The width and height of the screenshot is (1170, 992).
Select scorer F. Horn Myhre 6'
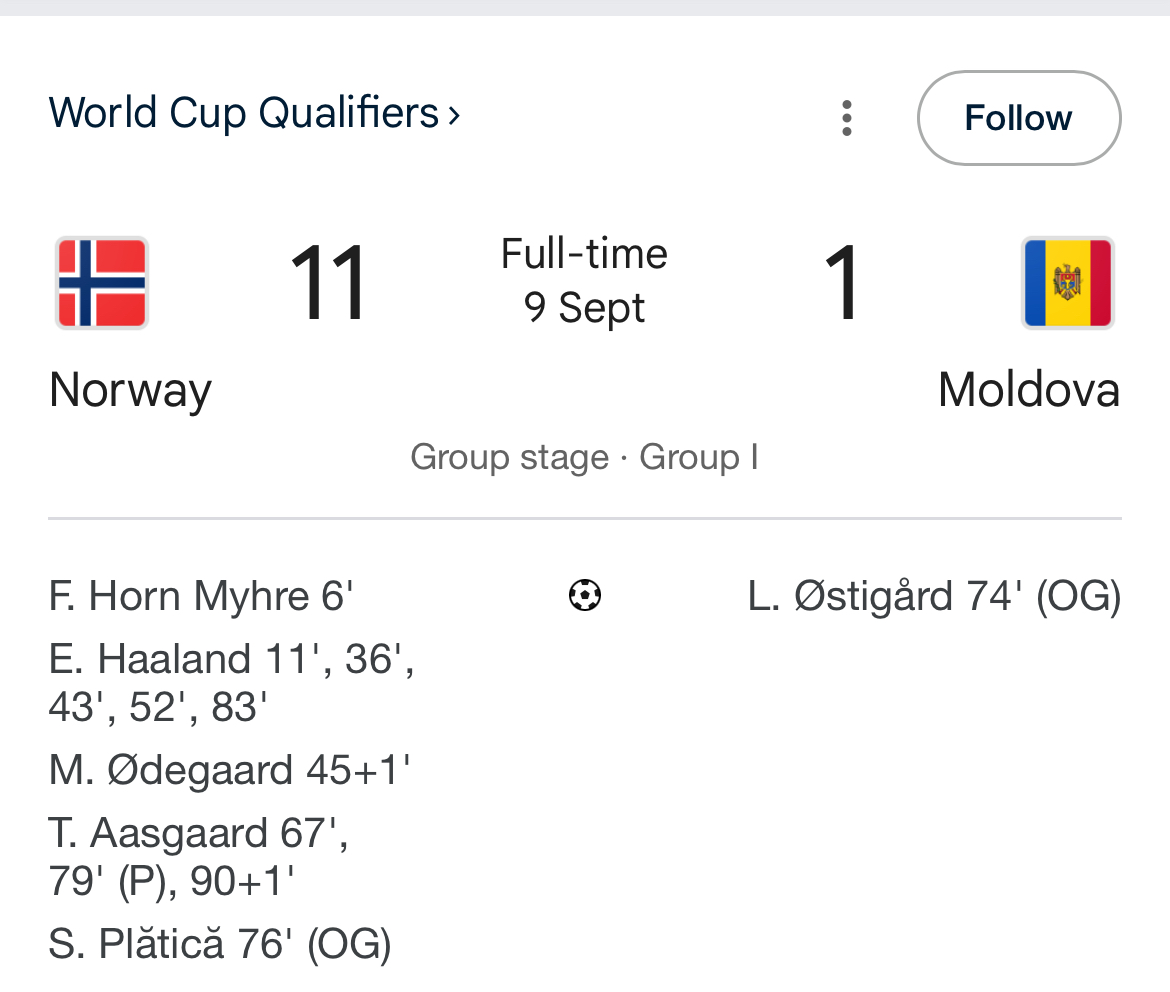click(x=201, y=597)
